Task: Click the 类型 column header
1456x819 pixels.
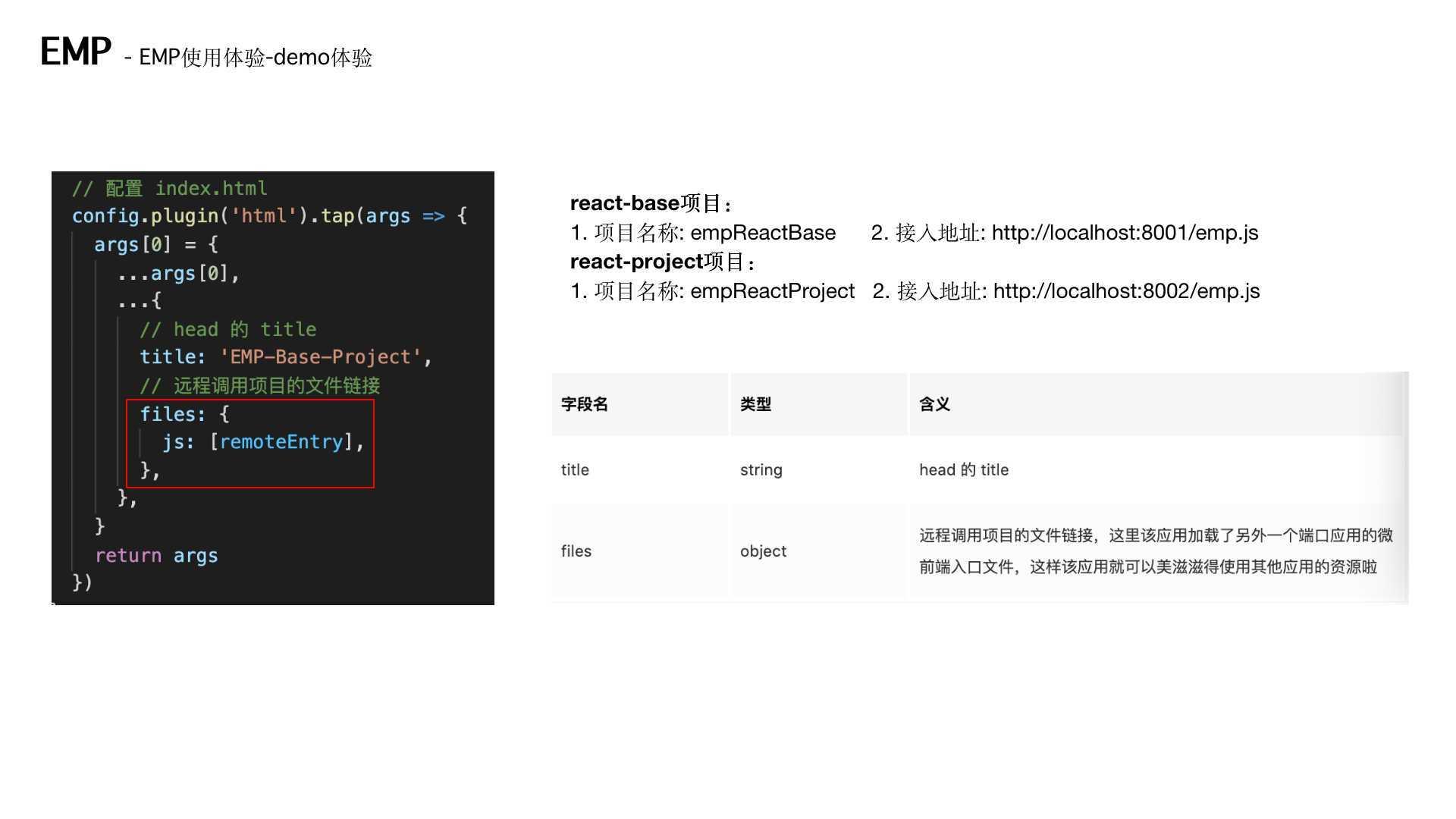Action: 755,404
